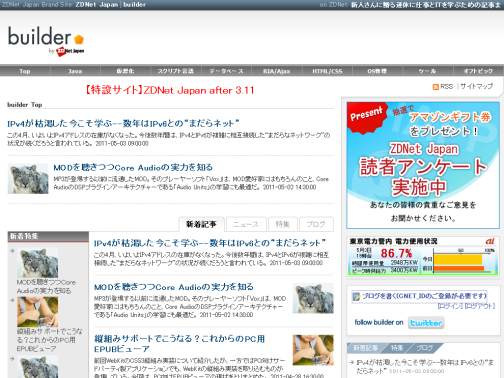Switch to the 特集 tab in main content

pyautogui.click(x=283, y=224)
